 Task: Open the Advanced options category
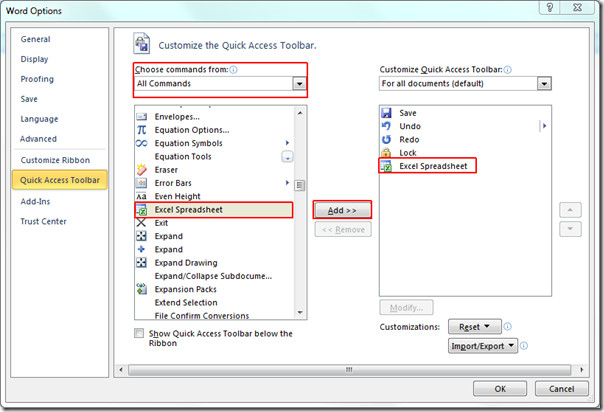click(x=38, y=139)
